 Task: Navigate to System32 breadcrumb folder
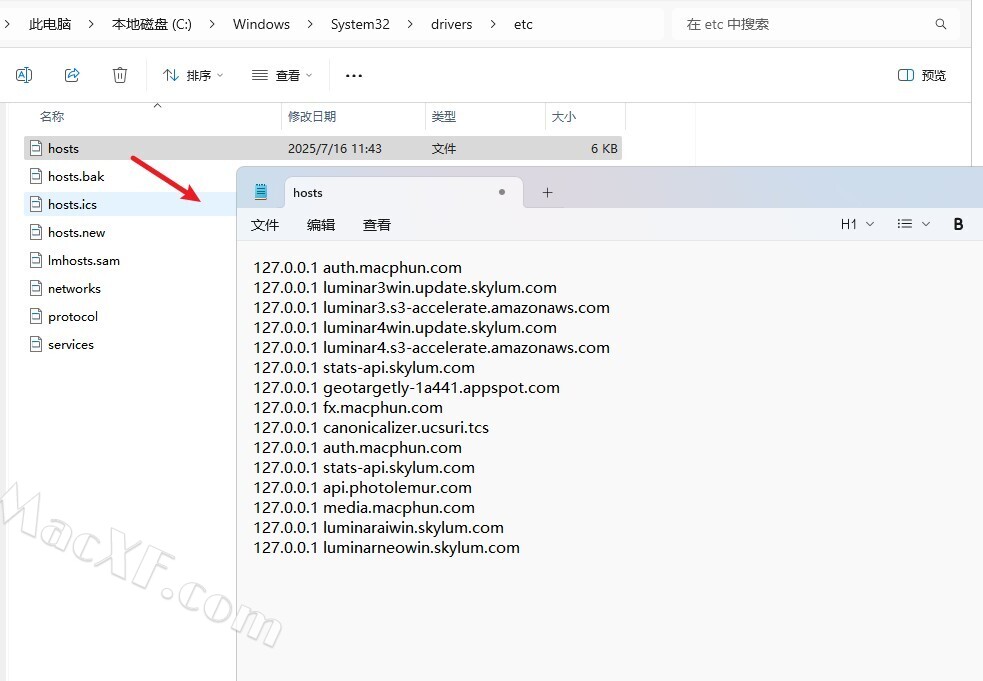coord(360,24)
